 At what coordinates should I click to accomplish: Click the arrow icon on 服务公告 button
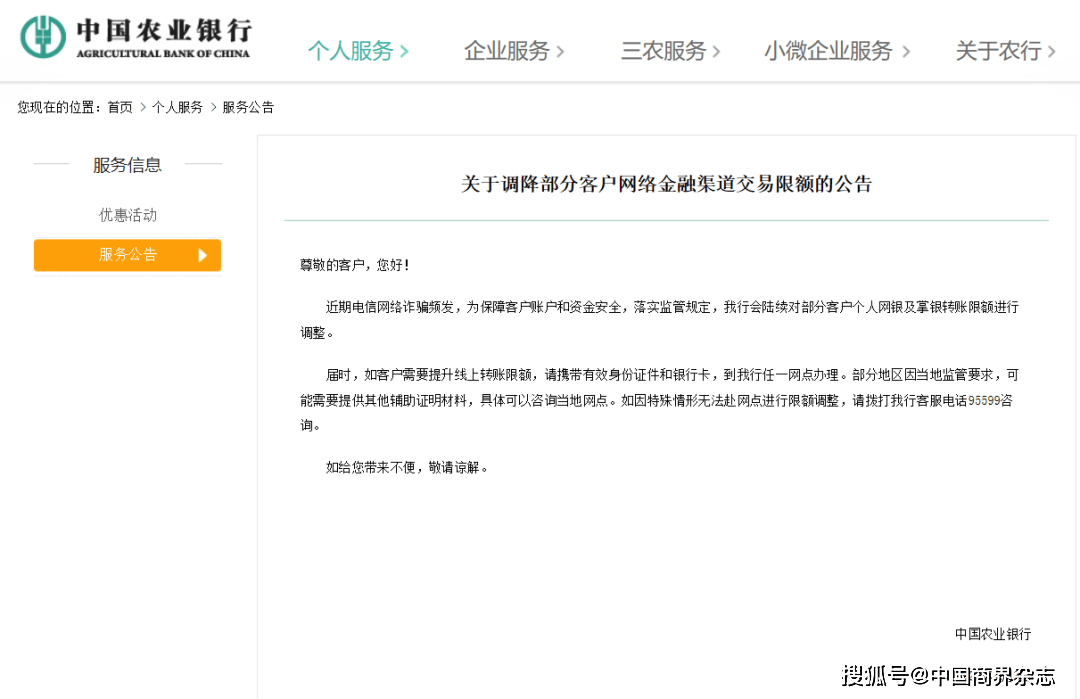click(x=204, y=255)
